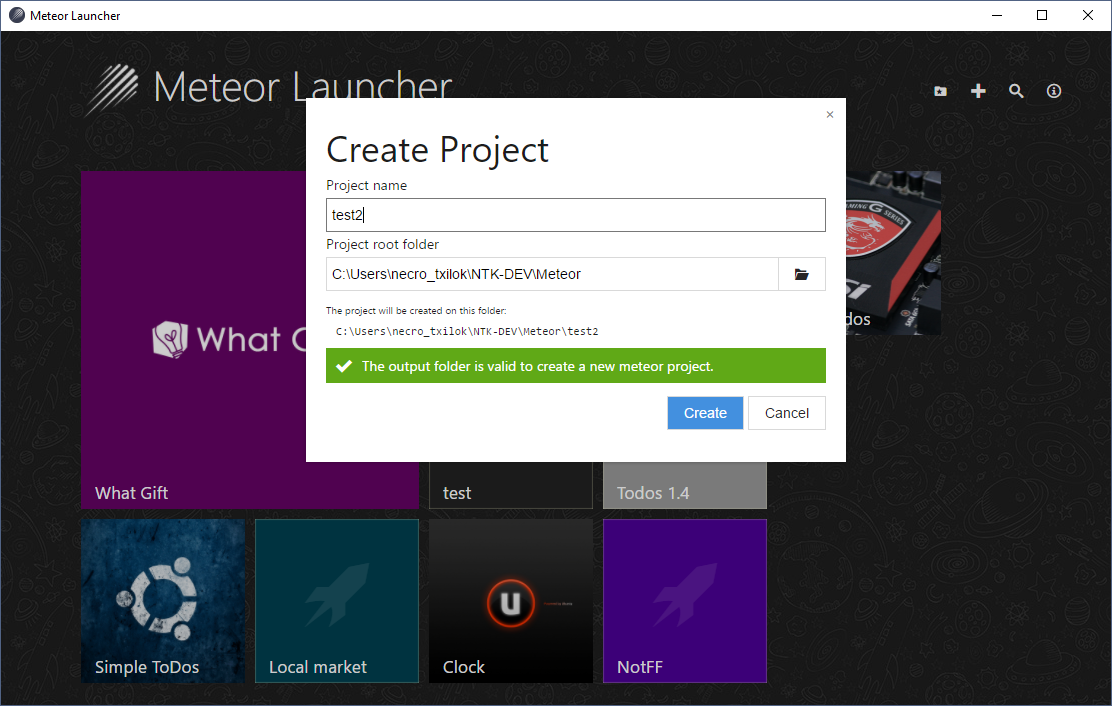Browse for project root folder

801,274
